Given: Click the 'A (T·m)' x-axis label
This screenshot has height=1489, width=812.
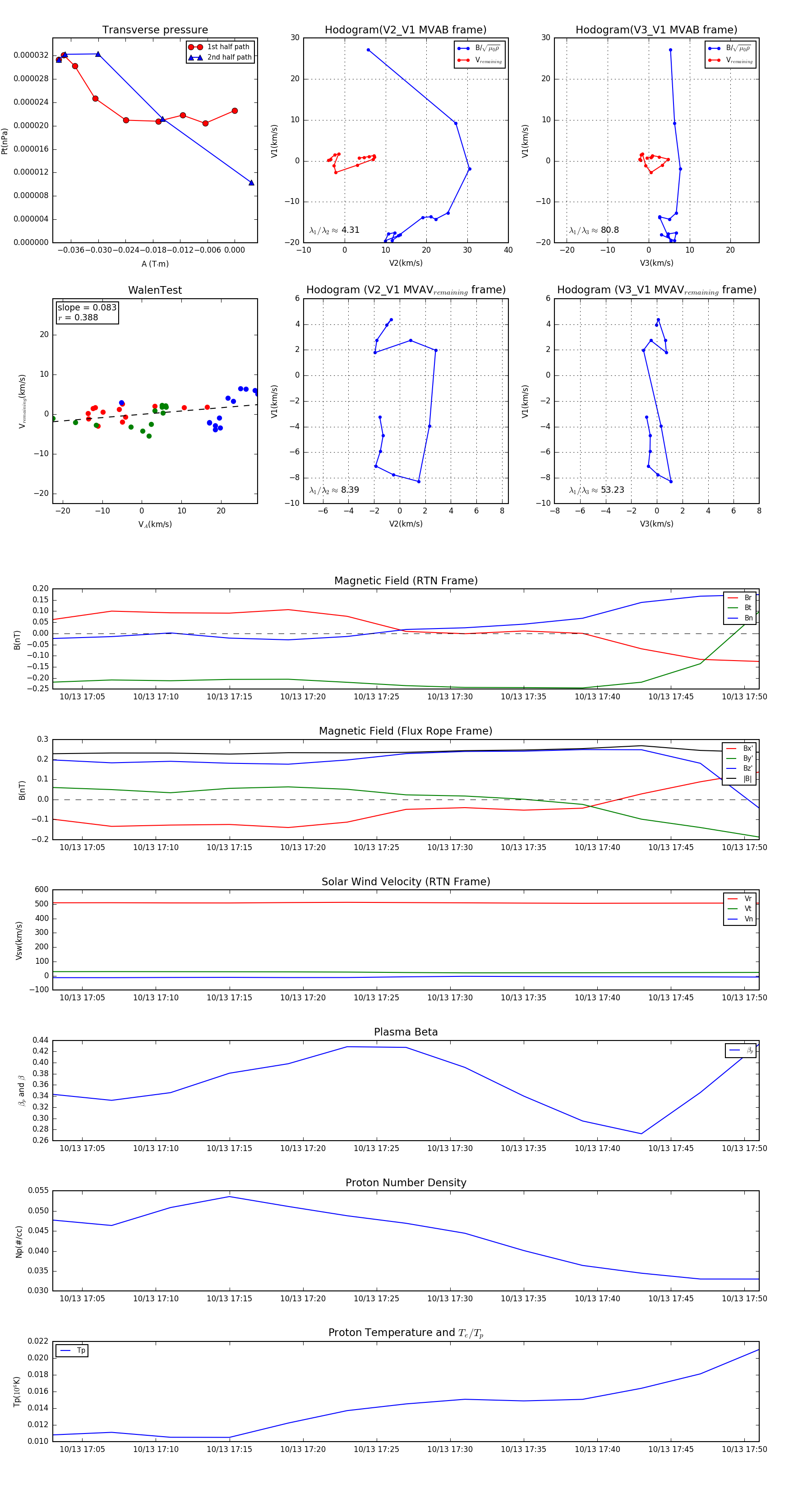Looking at the screenshot, I should point(155,264).
